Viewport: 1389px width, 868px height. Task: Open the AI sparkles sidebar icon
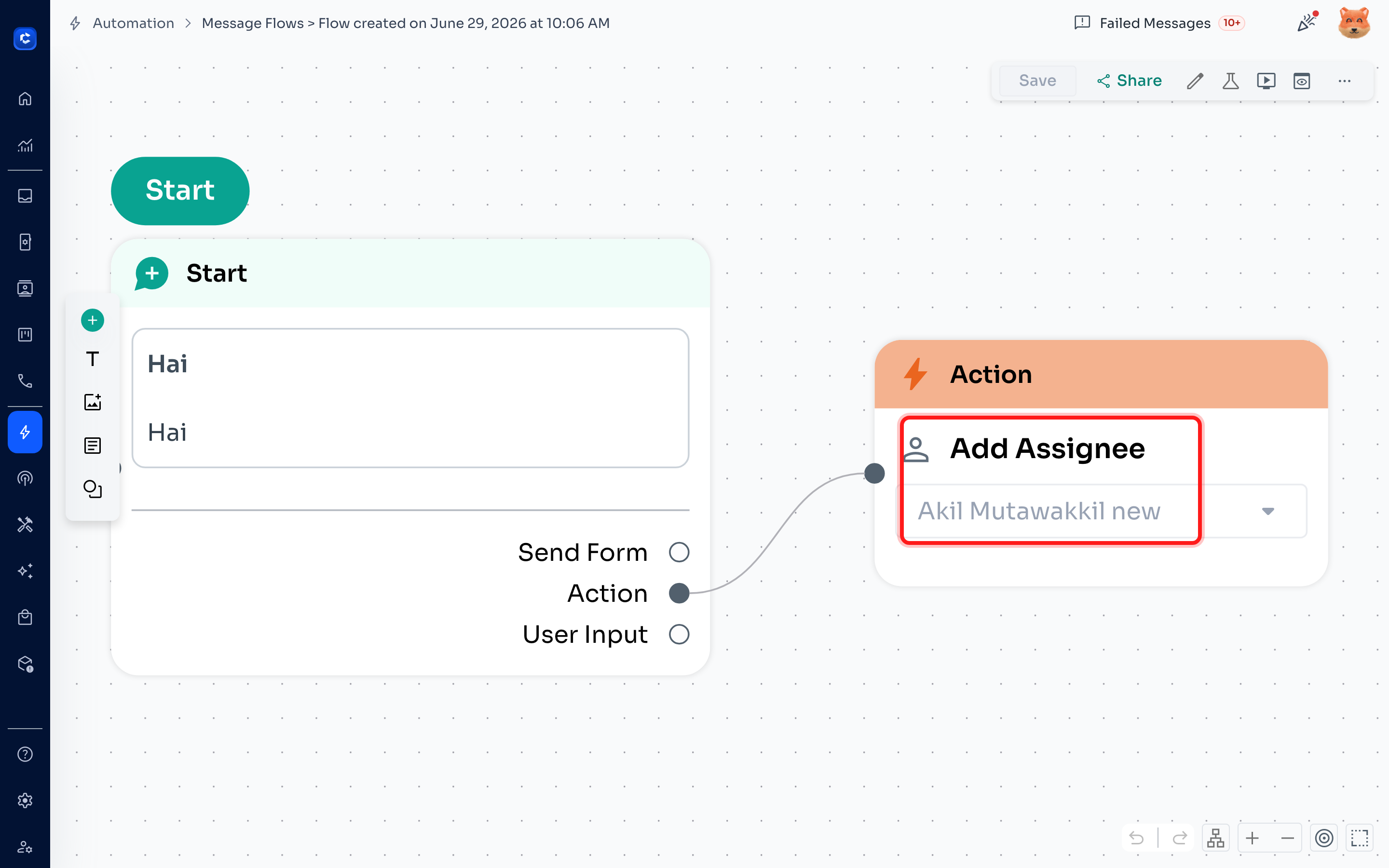(25, 570)
